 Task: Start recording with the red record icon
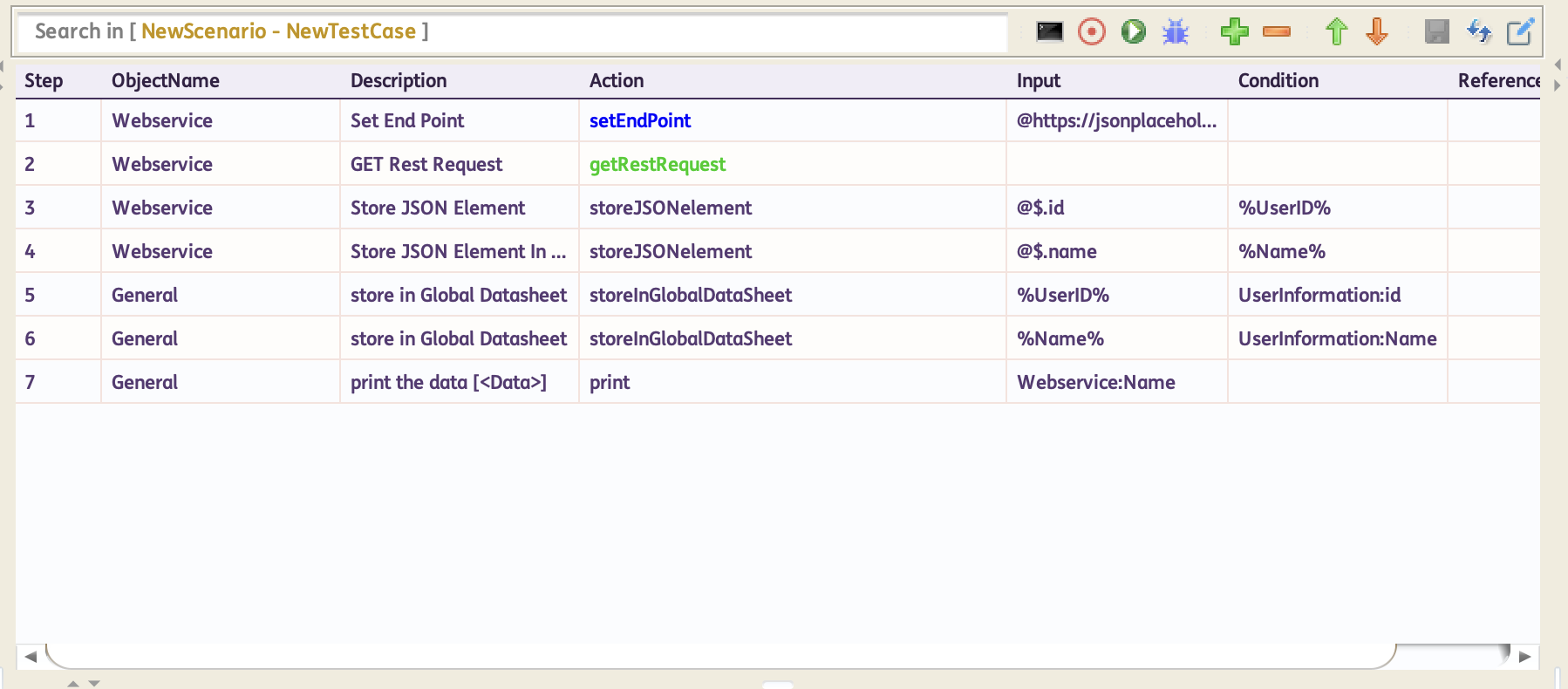[1091, 32]
